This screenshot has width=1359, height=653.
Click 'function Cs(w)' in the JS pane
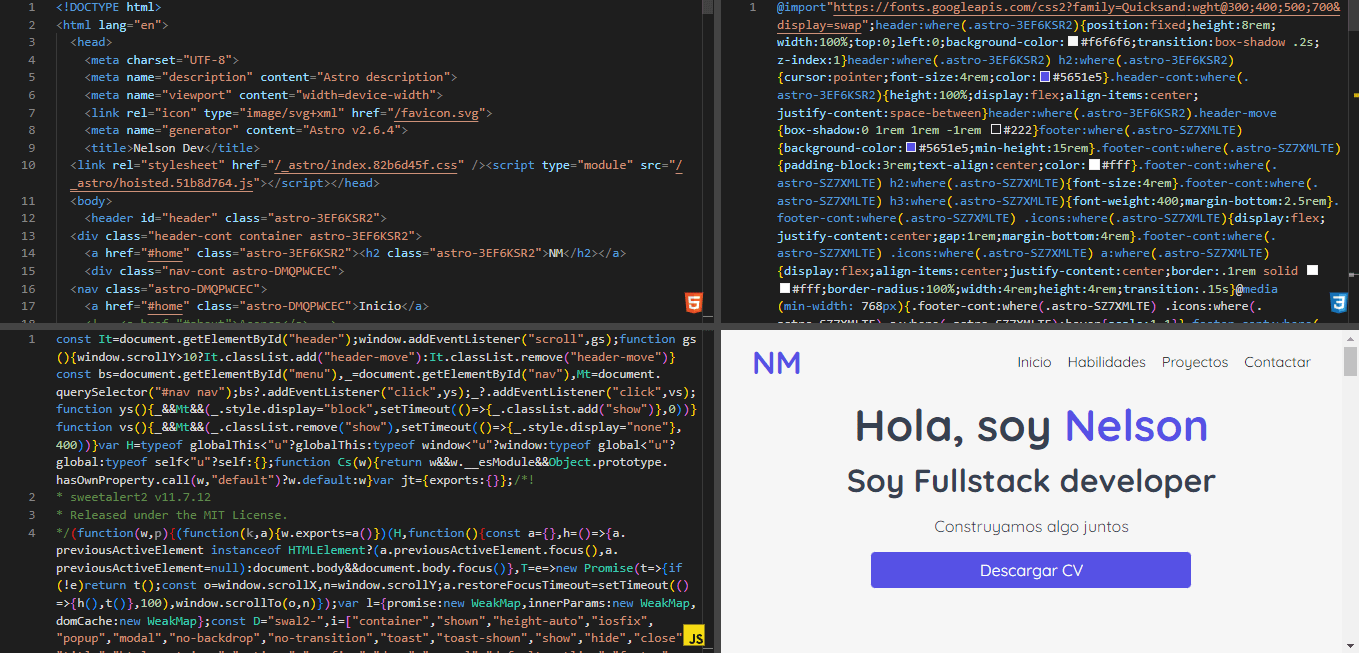point(322,462)
